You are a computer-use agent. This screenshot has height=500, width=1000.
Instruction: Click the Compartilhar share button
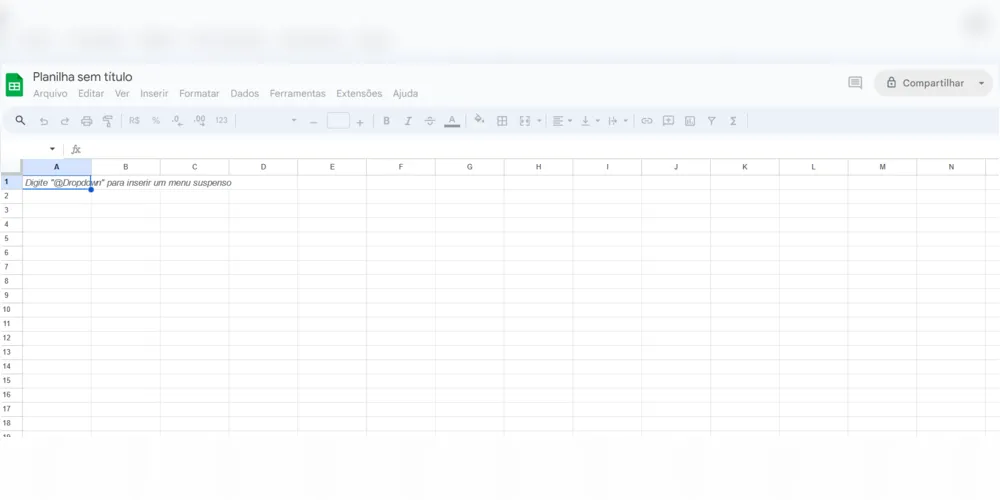[x=925, y=83]
